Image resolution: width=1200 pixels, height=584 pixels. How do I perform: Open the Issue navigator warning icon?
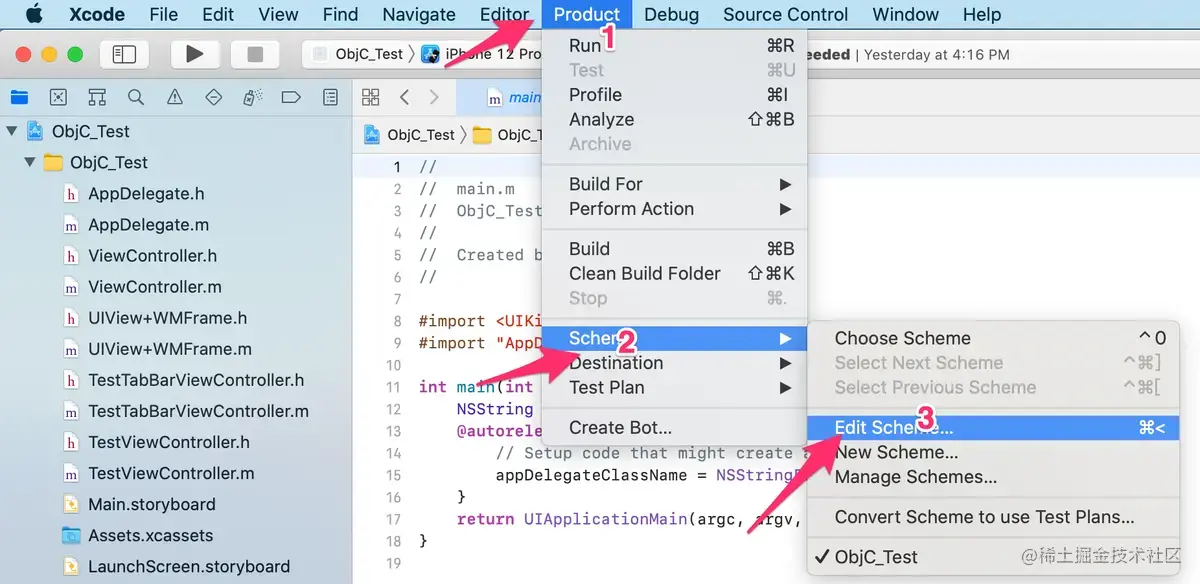[x=175, y=97]
